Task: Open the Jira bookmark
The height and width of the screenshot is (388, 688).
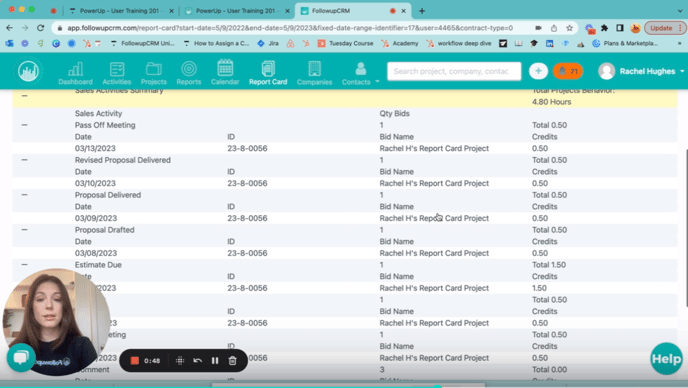Action: [268, 43]
